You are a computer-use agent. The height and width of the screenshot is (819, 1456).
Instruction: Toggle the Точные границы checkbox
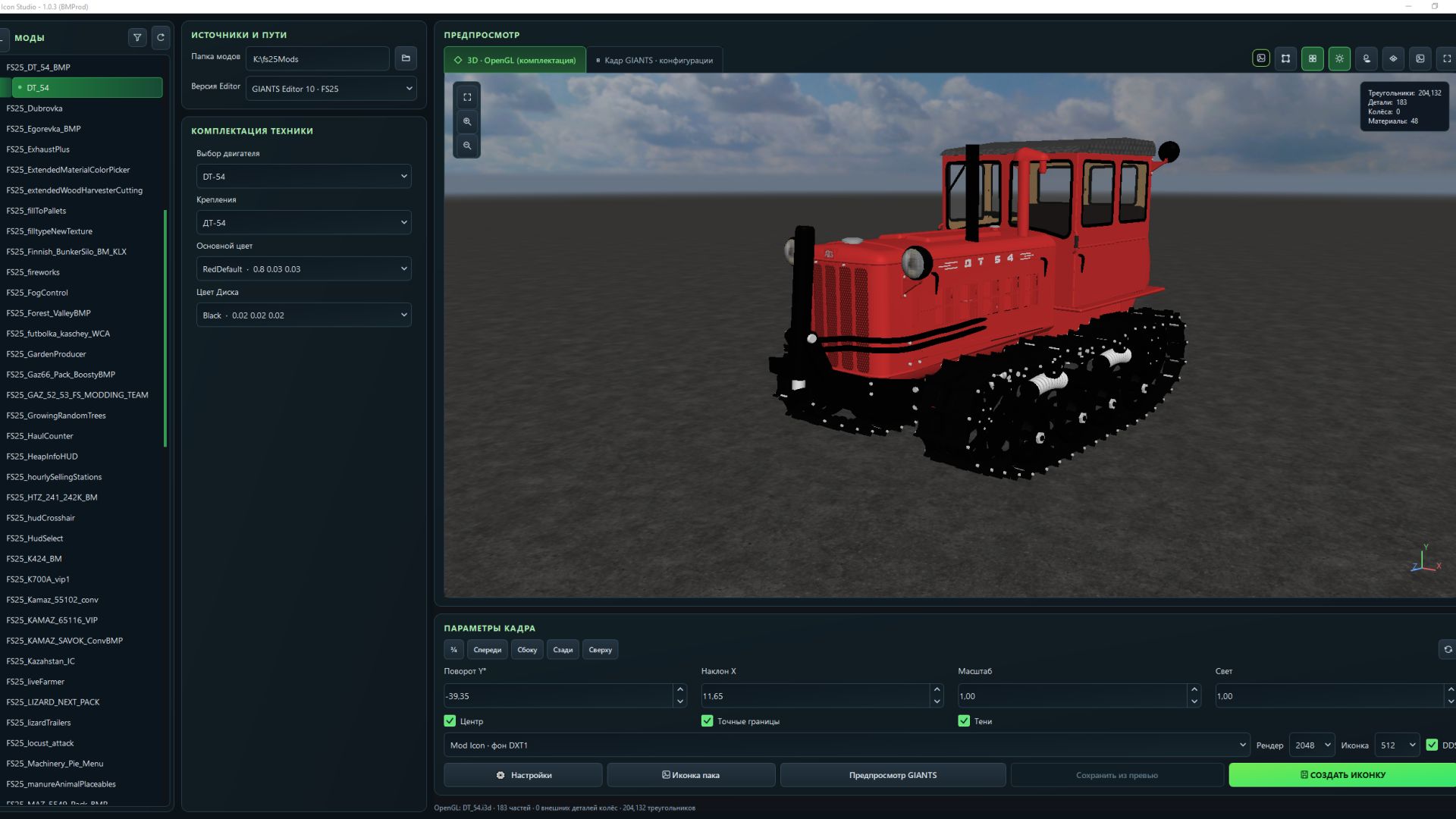tap(707, 721)
